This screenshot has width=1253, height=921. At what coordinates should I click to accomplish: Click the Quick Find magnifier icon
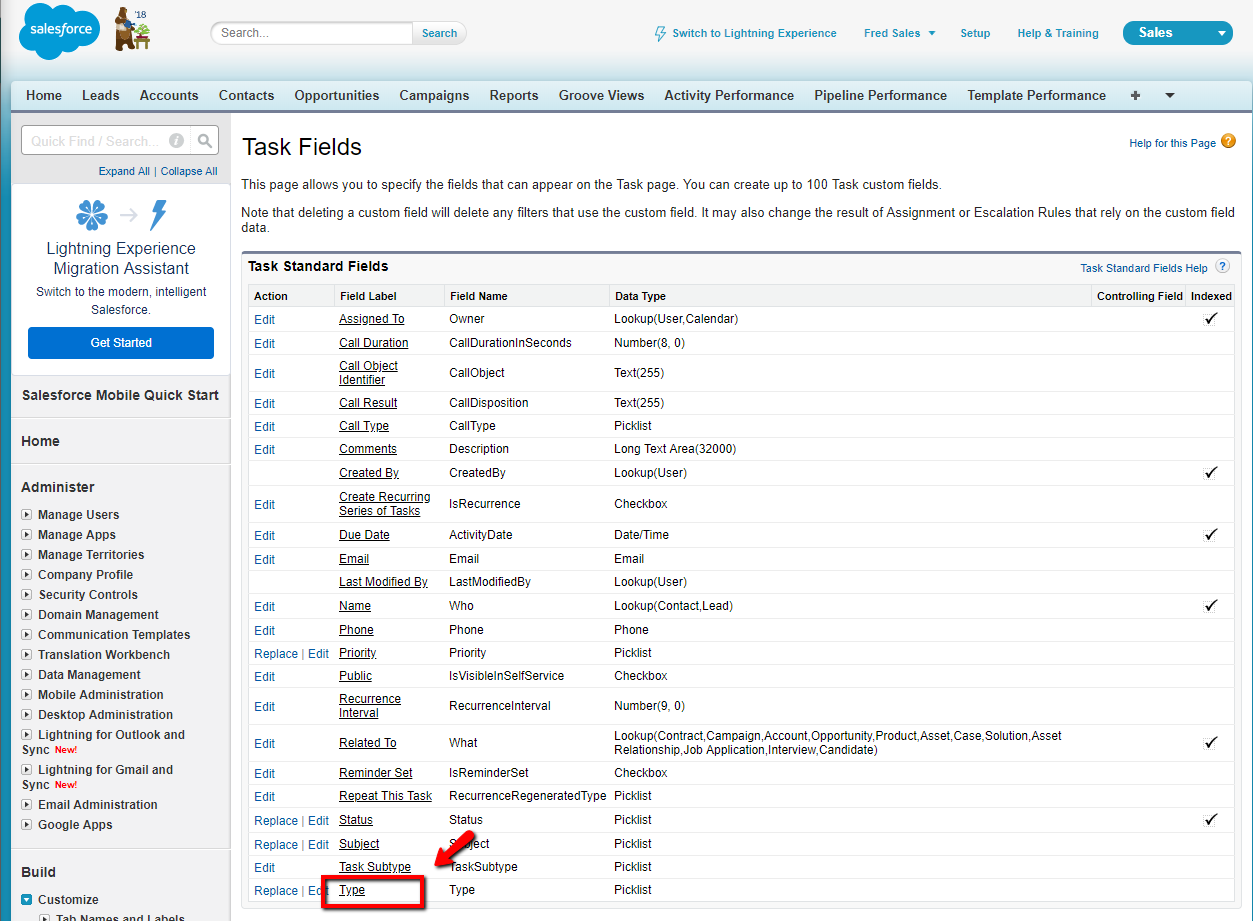[x=204, y=141]
